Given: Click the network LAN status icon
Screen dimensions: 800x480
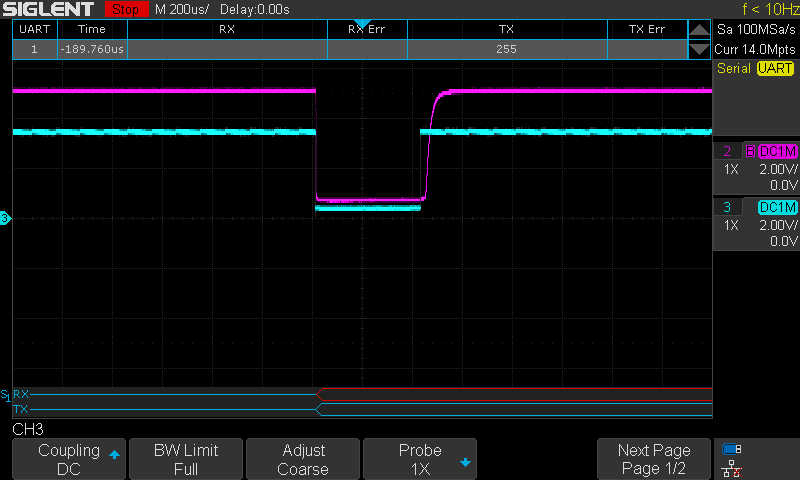Looking at the screenshot, I should (x=732, y=469).
